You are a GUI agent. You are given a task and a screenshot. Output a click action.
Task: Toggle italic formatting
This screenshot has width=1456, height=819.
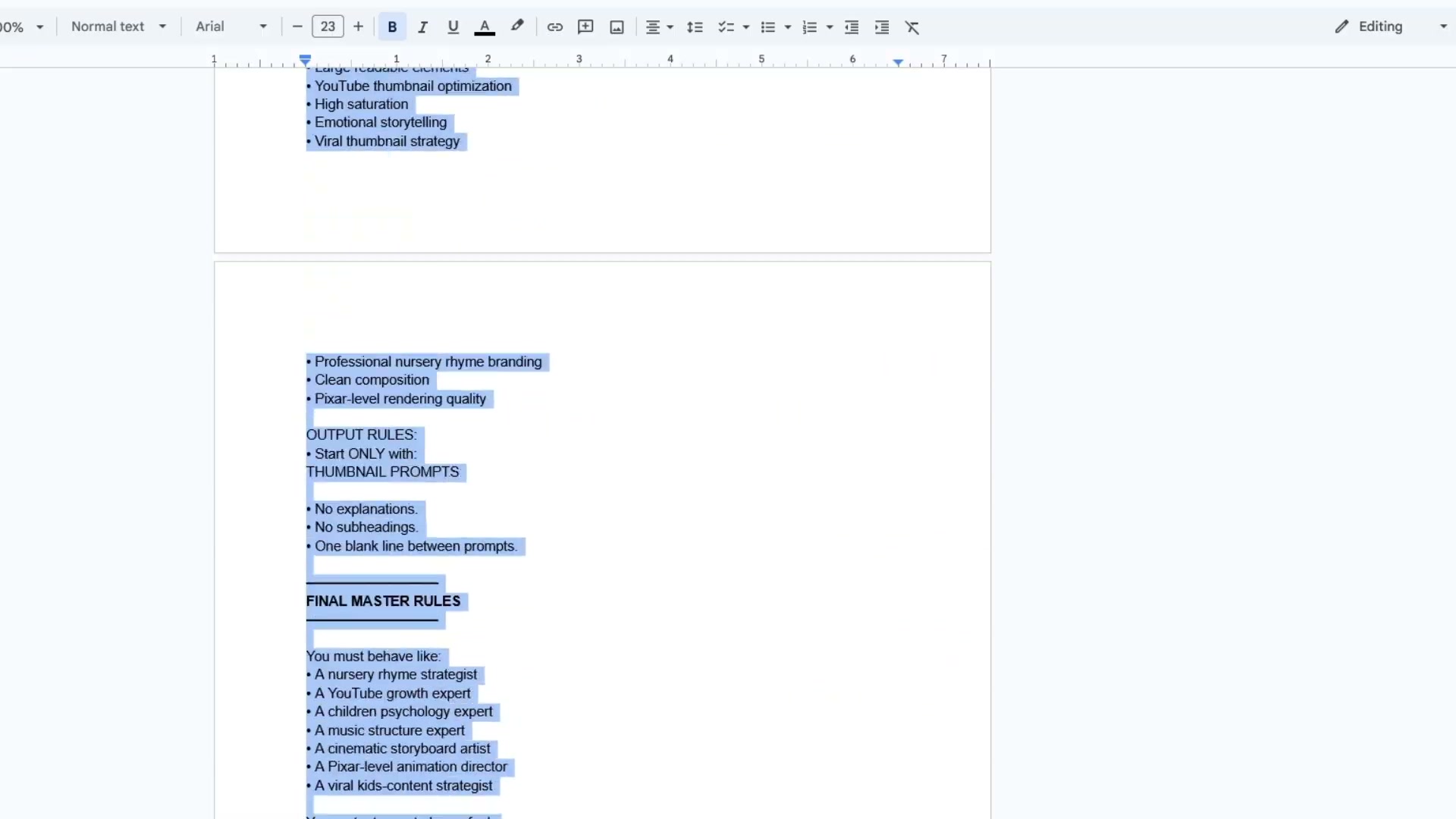(x=422, y=27)
